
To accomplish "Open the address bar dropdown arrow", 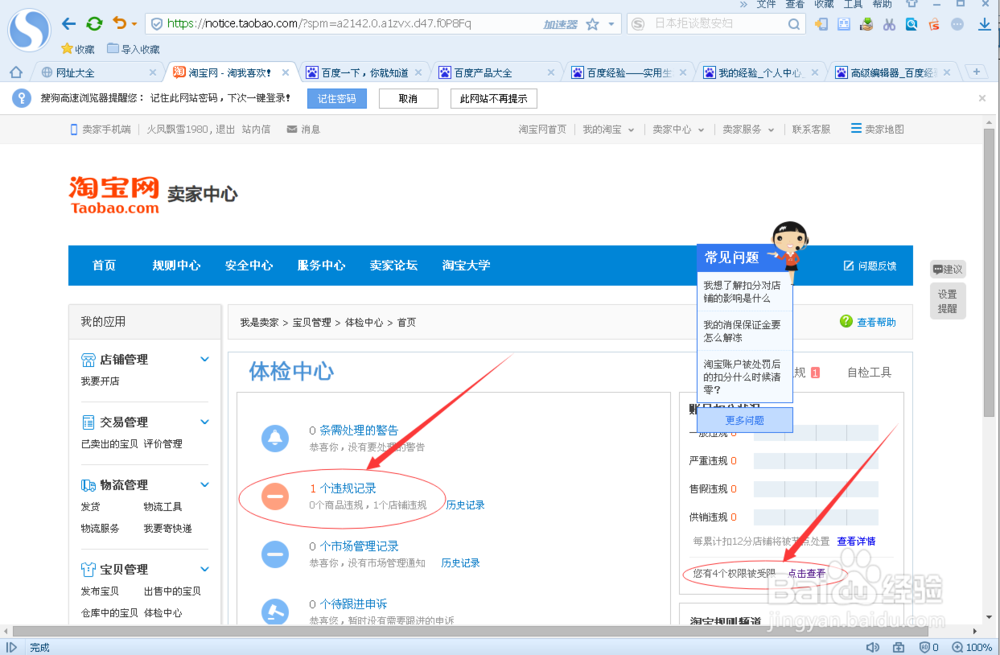I will click(x=611, y=24).
